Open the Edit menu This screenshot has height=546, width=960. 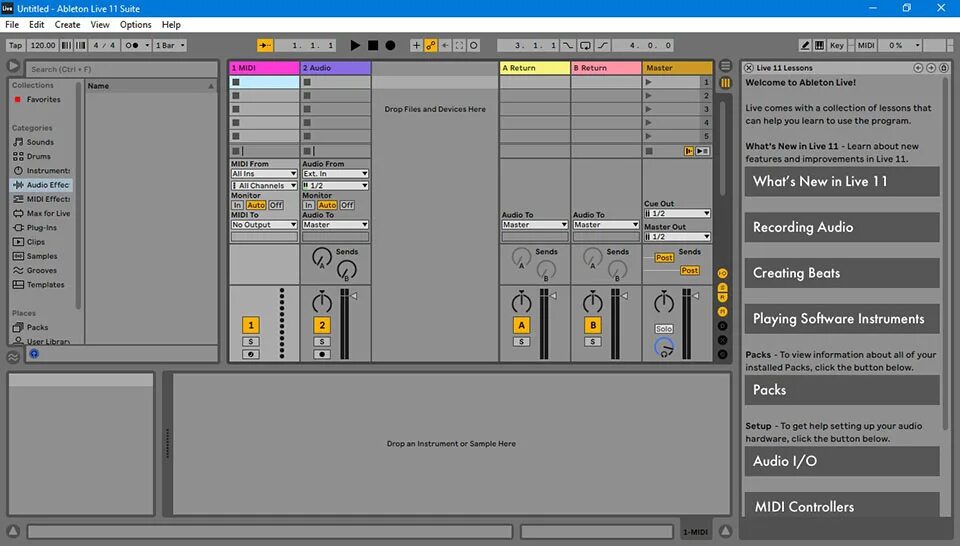[x=37, y=24]
